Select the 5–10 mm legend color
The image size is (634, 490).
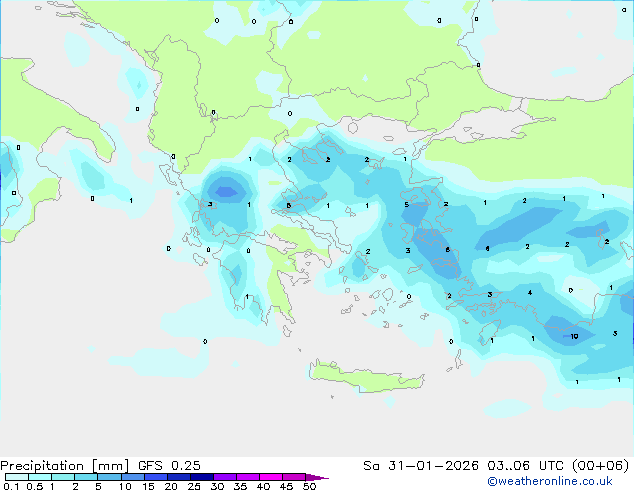click(109, 477)
